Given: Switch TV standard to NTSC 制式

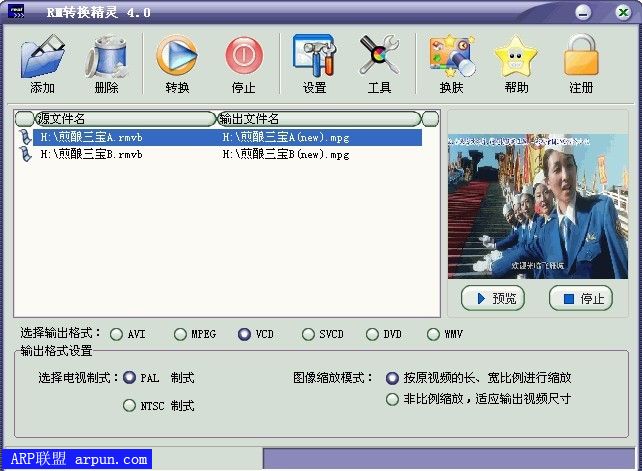Looking at the screenshot, I should coord(129,406).
